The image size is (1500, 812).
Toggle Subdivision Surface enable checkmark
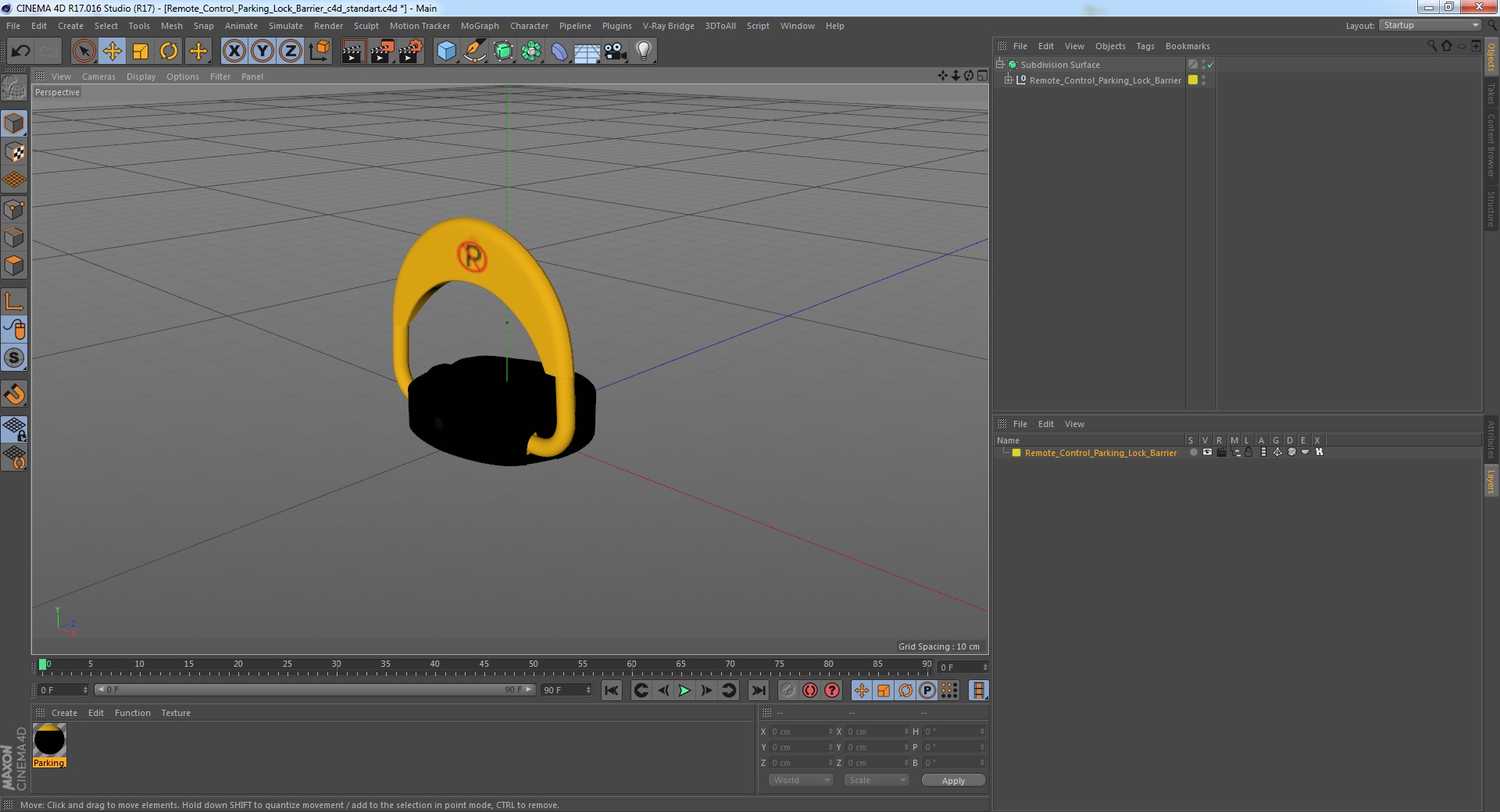[x=1211, y=65]
